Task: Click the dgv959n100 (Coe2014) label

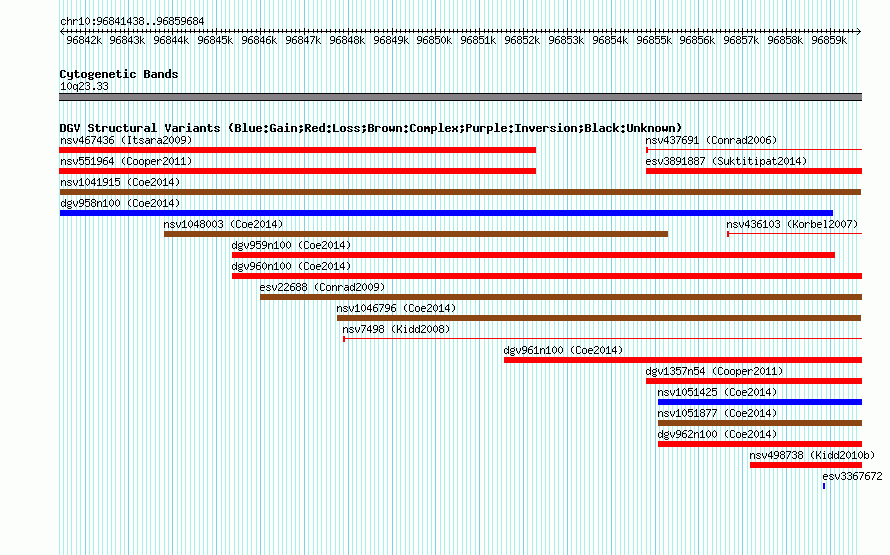Action: coord(291,245)
